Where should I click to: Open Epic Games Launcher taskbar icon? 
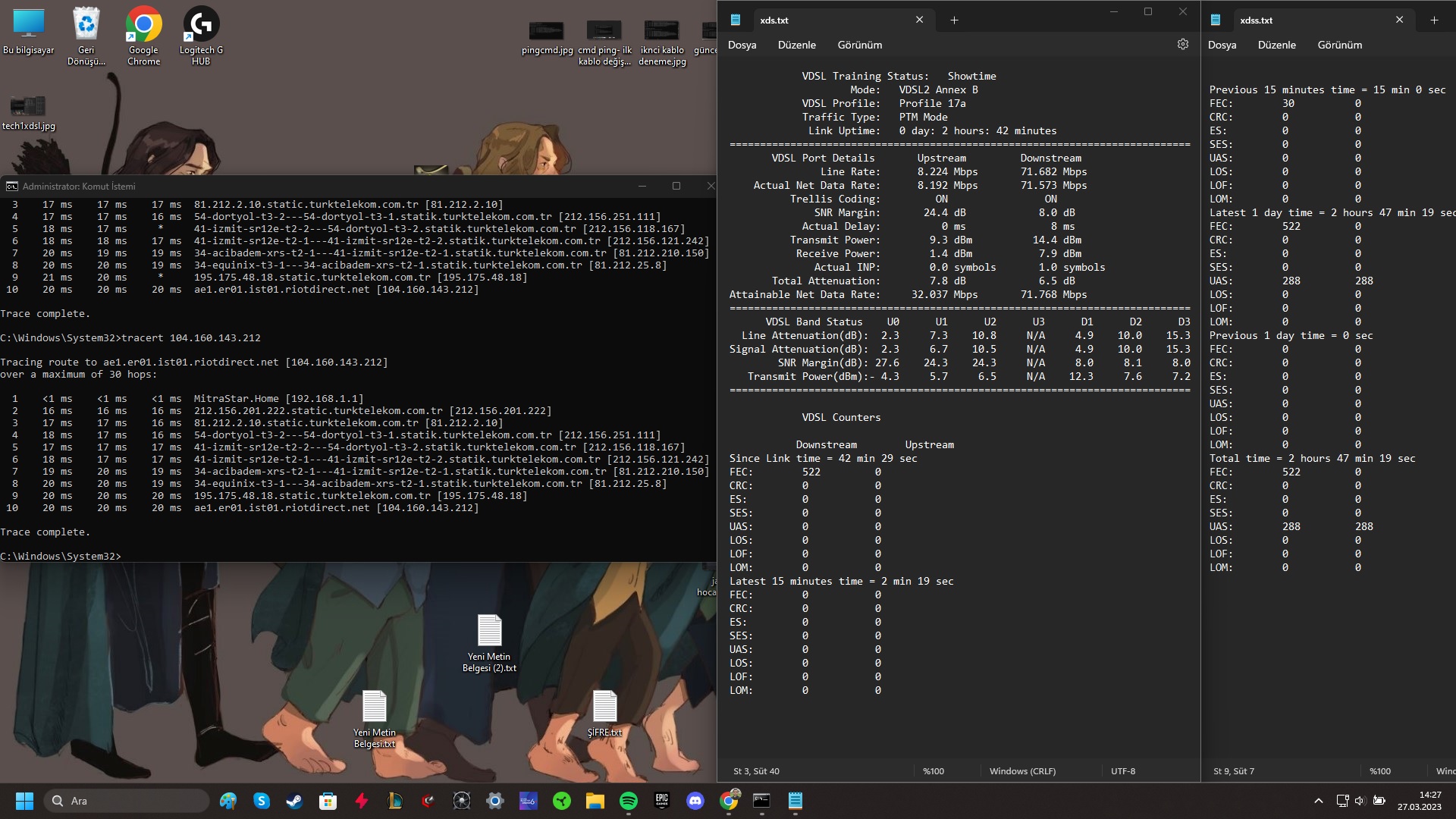tap(661, 801)
